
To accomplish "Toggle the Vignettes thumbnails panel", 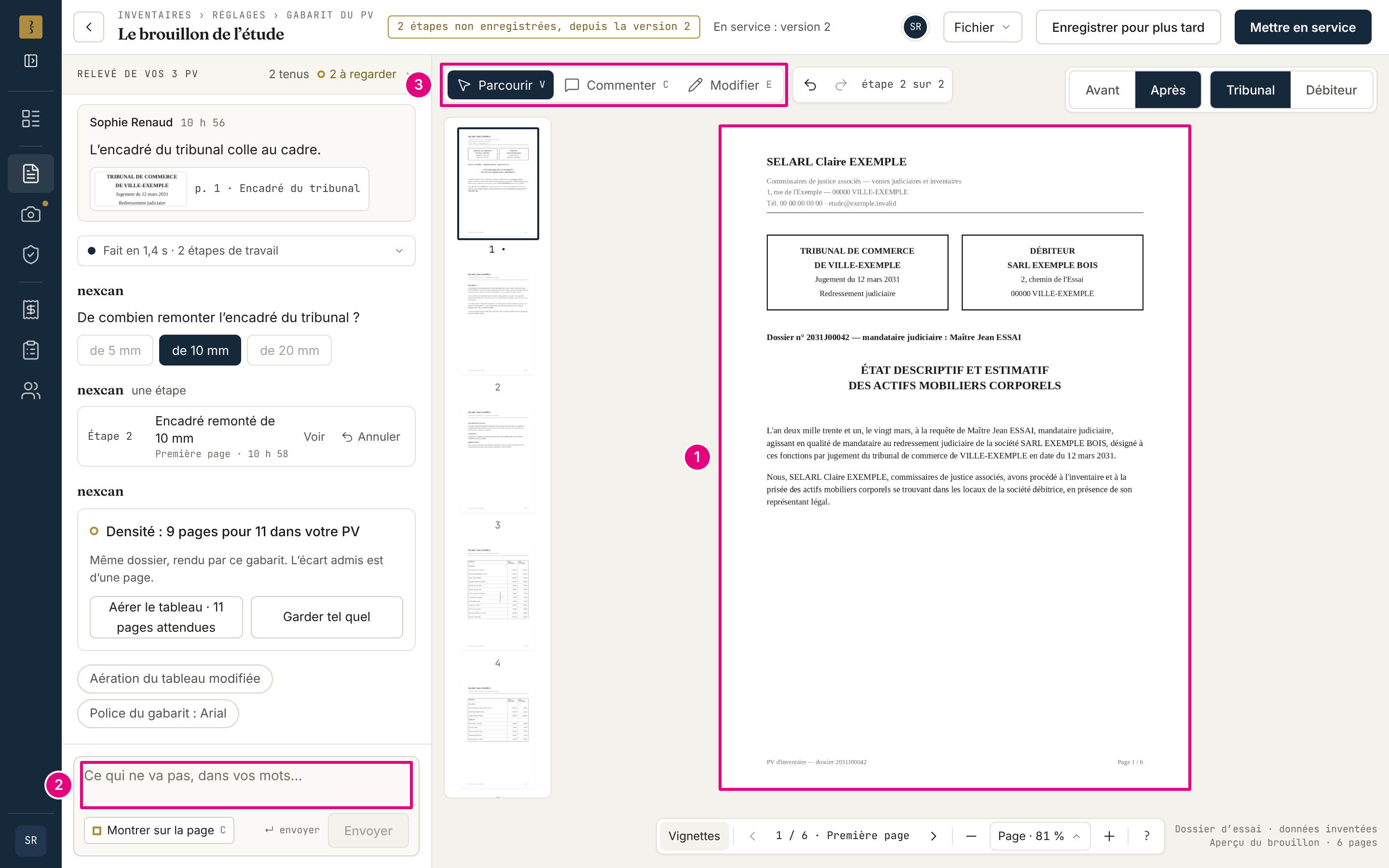I will click(694, 836).
